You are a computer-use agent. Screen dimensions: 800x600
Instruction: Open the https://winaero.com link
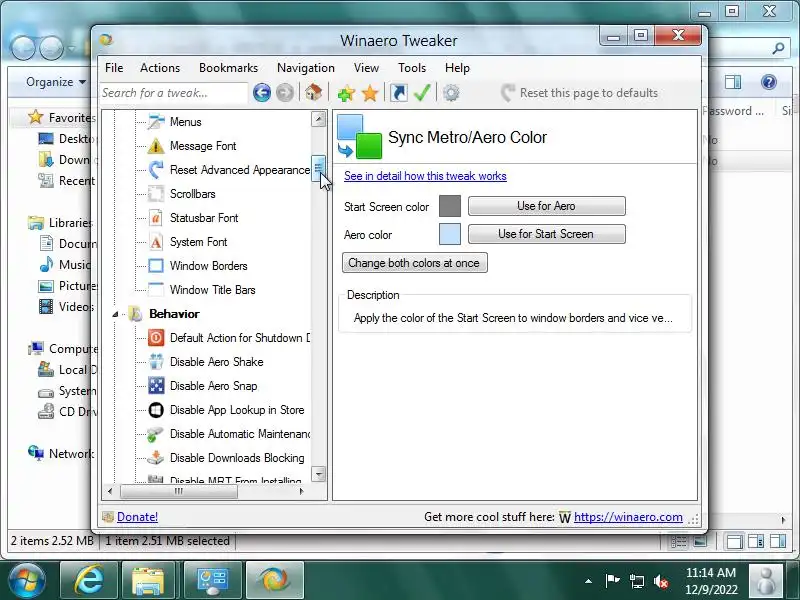click(628, 517)
